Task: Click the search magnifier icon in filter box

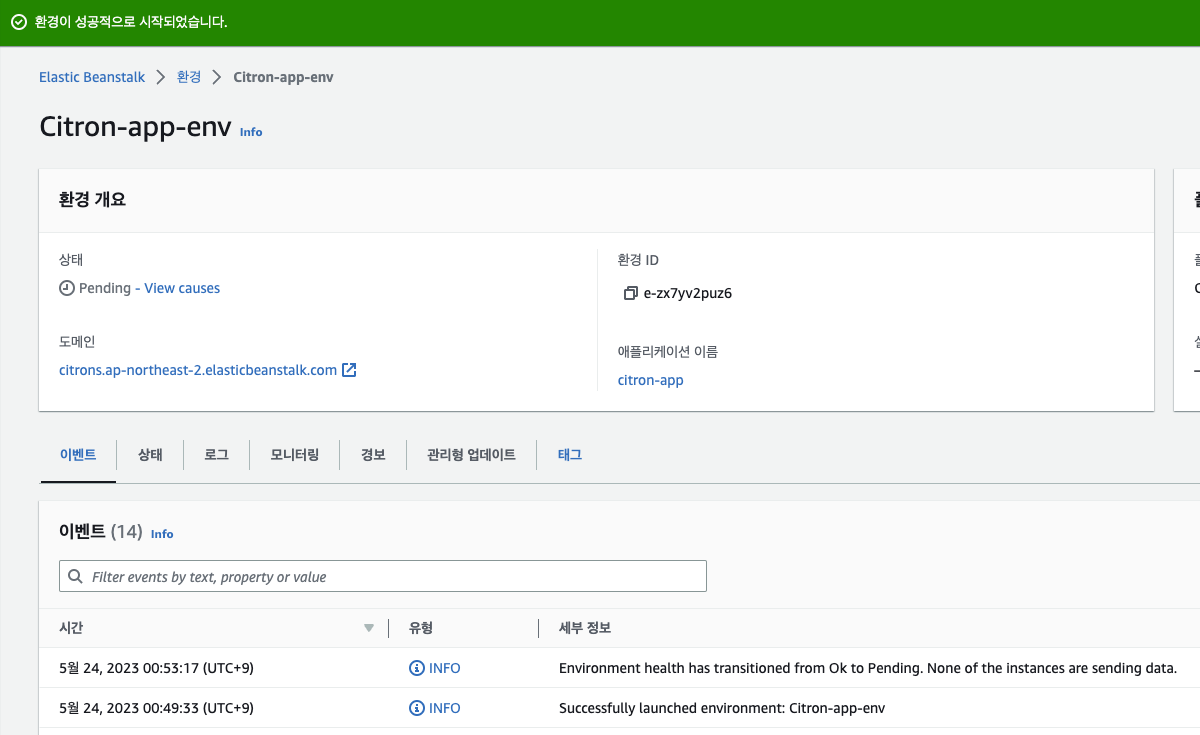Action: click(76, 577)
